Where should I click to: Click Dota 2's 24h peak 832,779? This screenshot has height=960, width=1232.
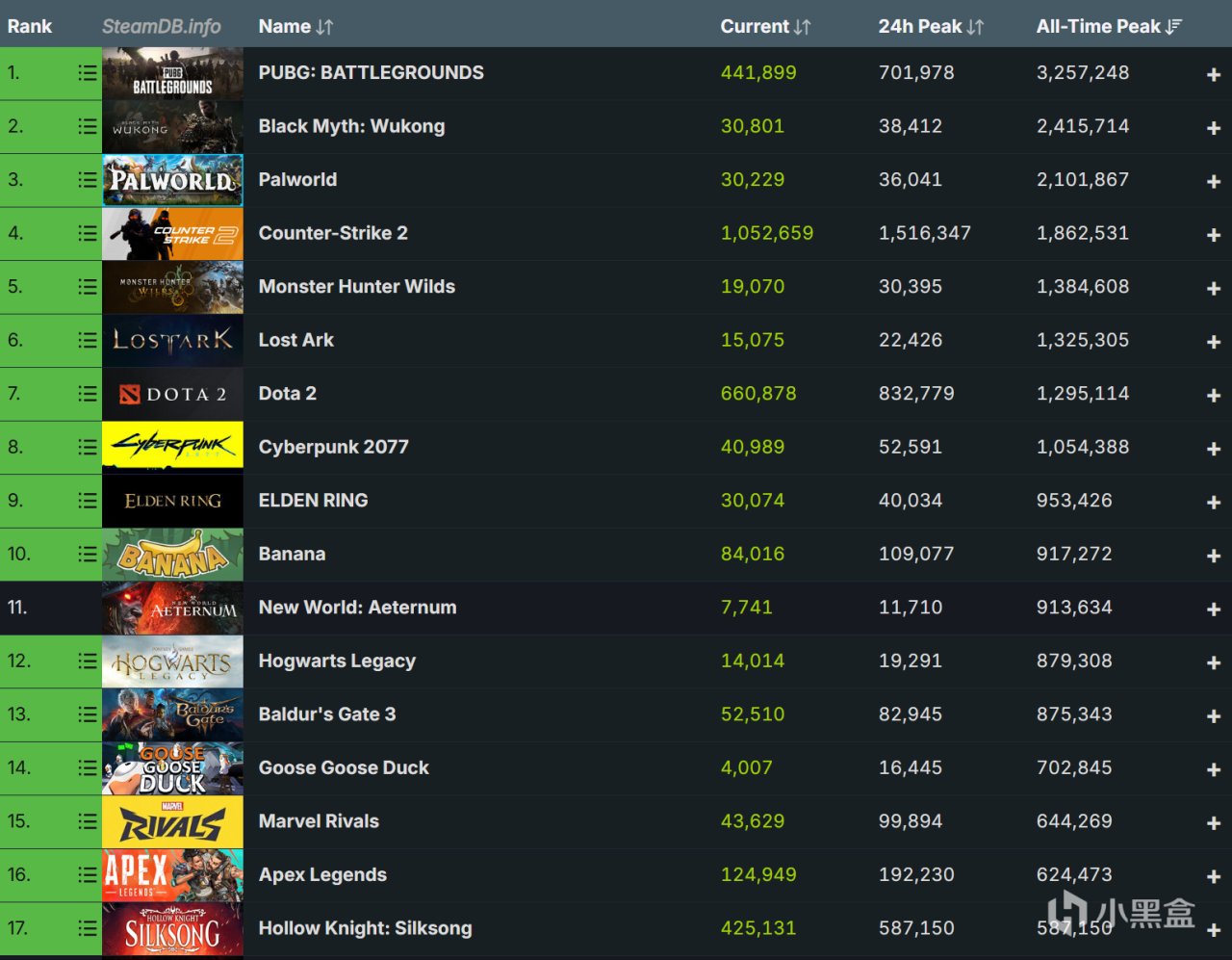click(x=916, y=393)
